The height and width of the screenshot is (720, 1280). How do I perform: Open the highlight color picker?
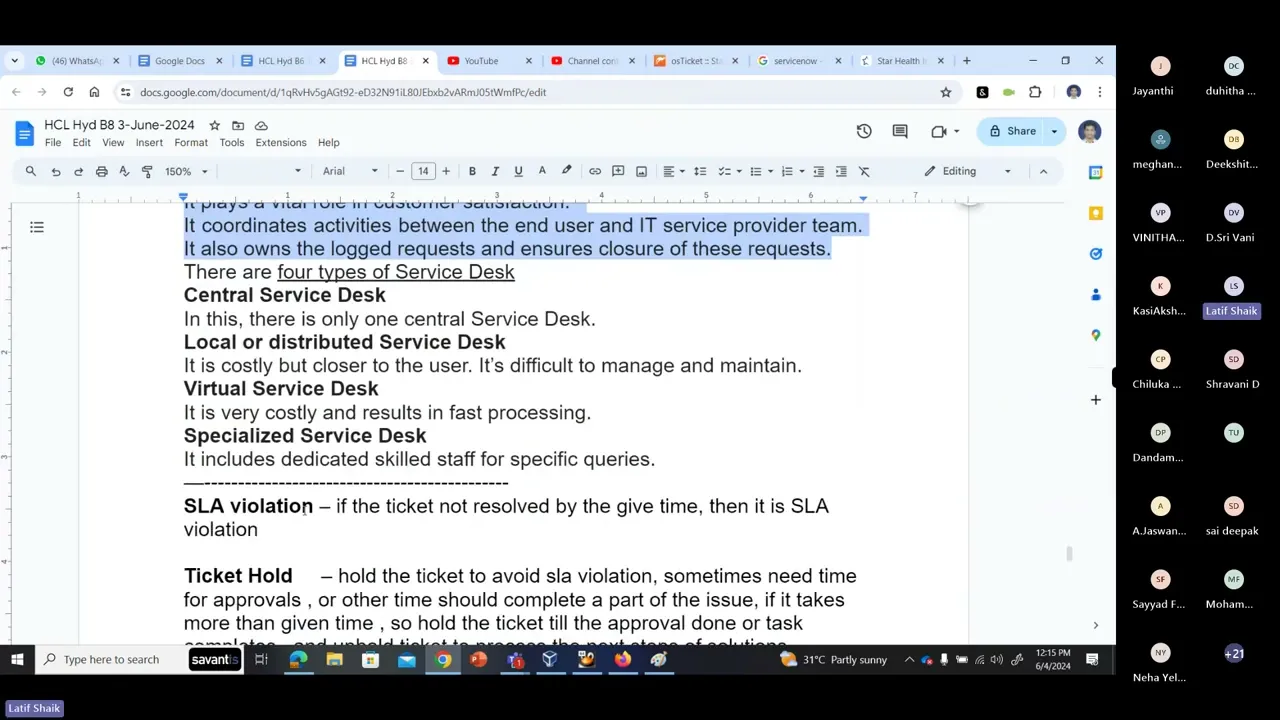pos(566,171)
